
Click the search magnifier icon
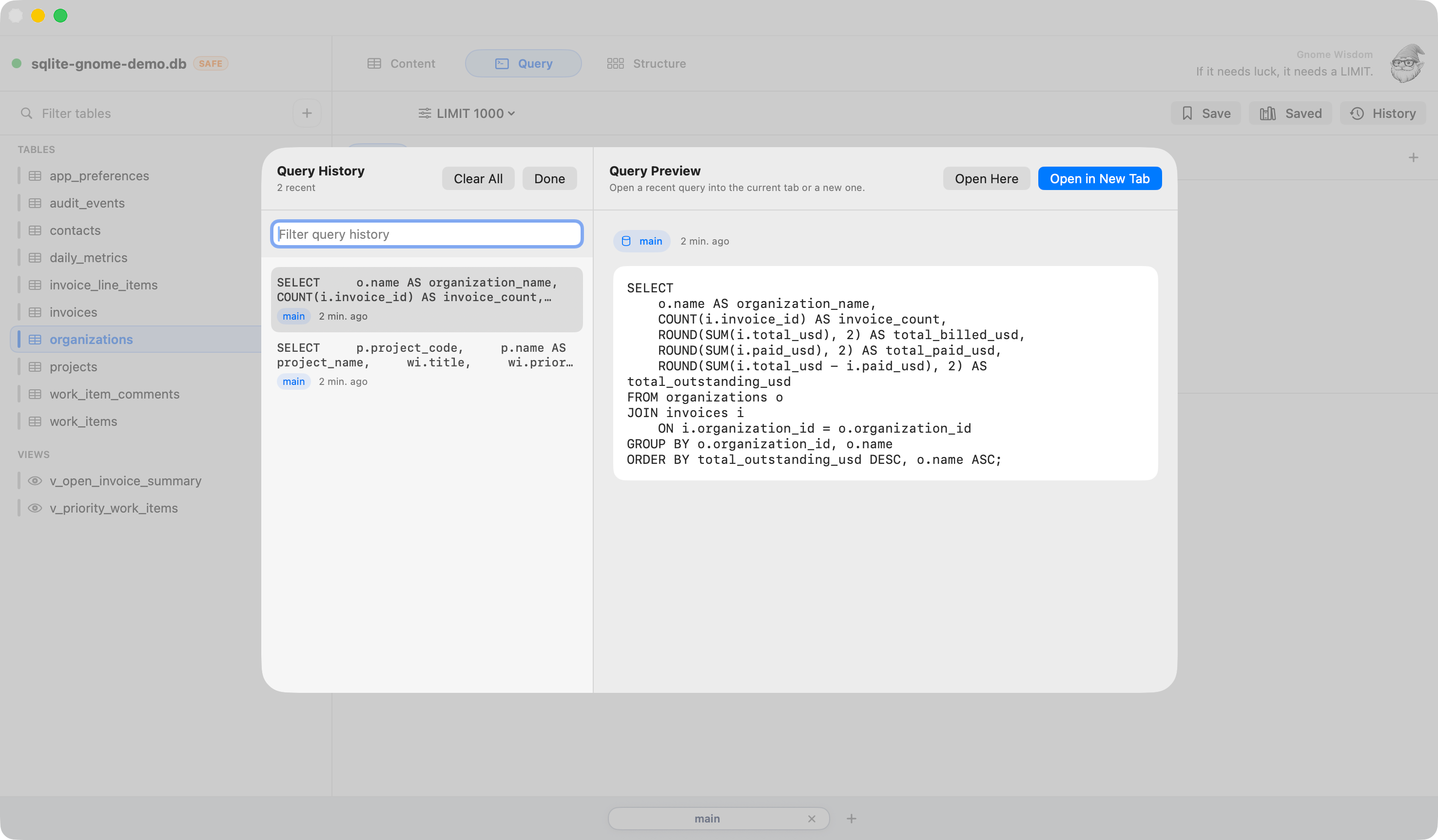coord(26,113)
